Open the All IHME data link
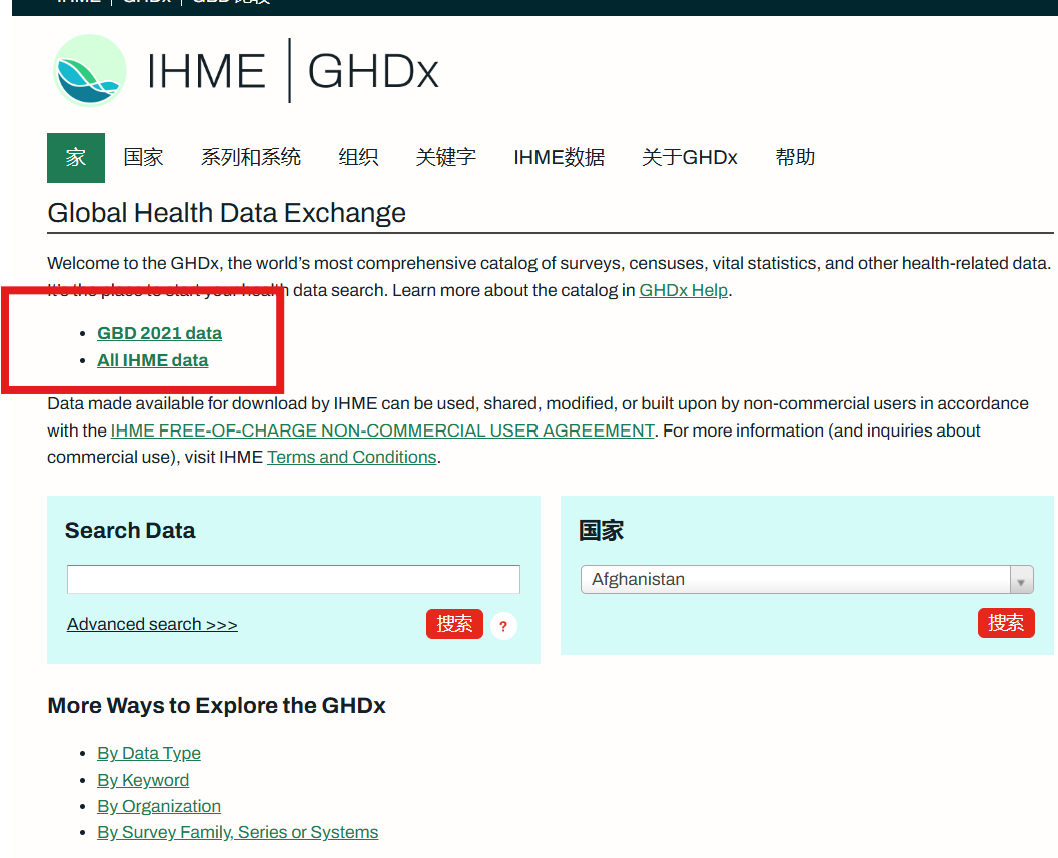 [x=152, y=360]
